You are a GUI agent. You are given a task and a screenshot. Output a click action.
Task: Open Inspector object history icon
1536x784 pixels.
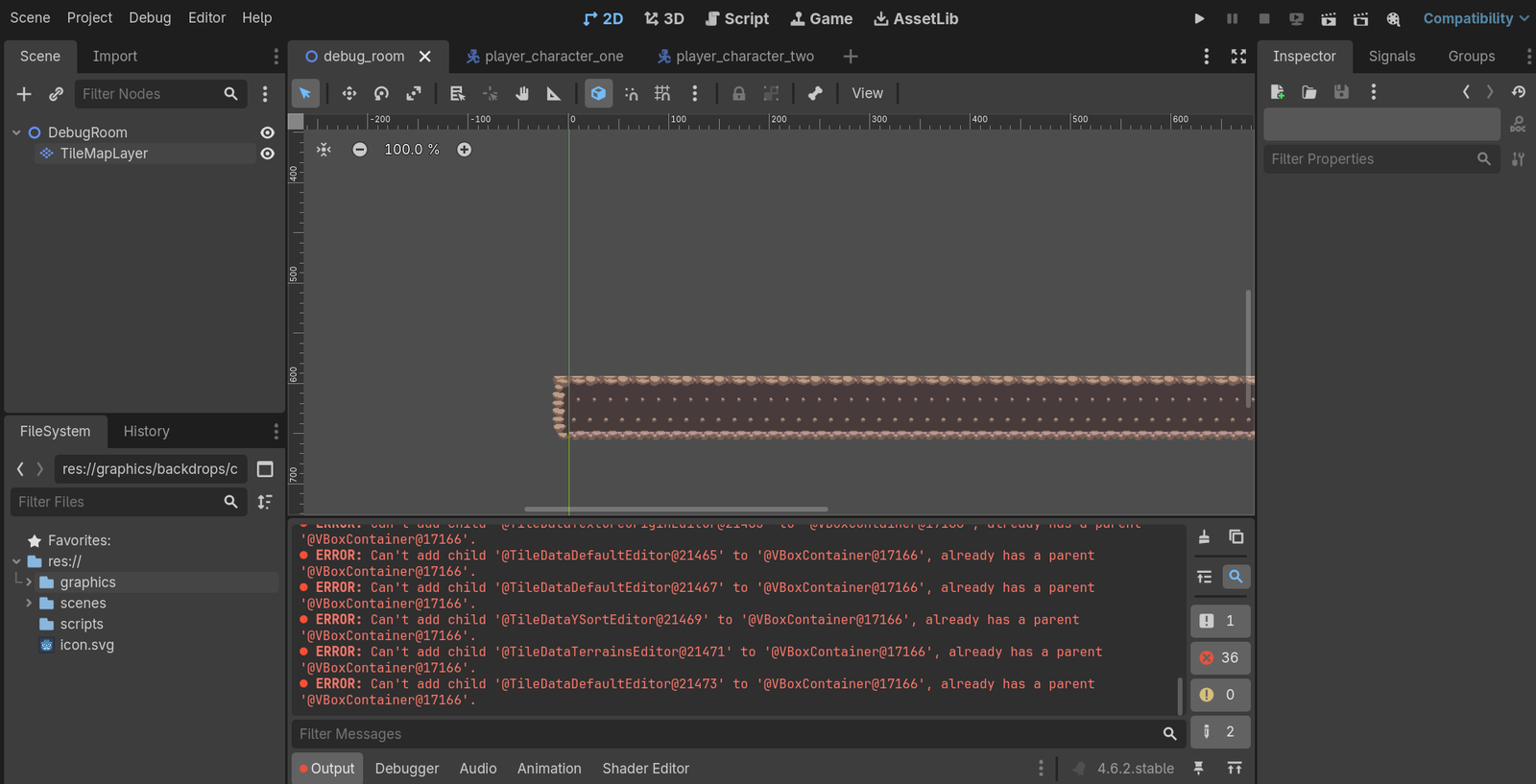(x=1518, y=92)
